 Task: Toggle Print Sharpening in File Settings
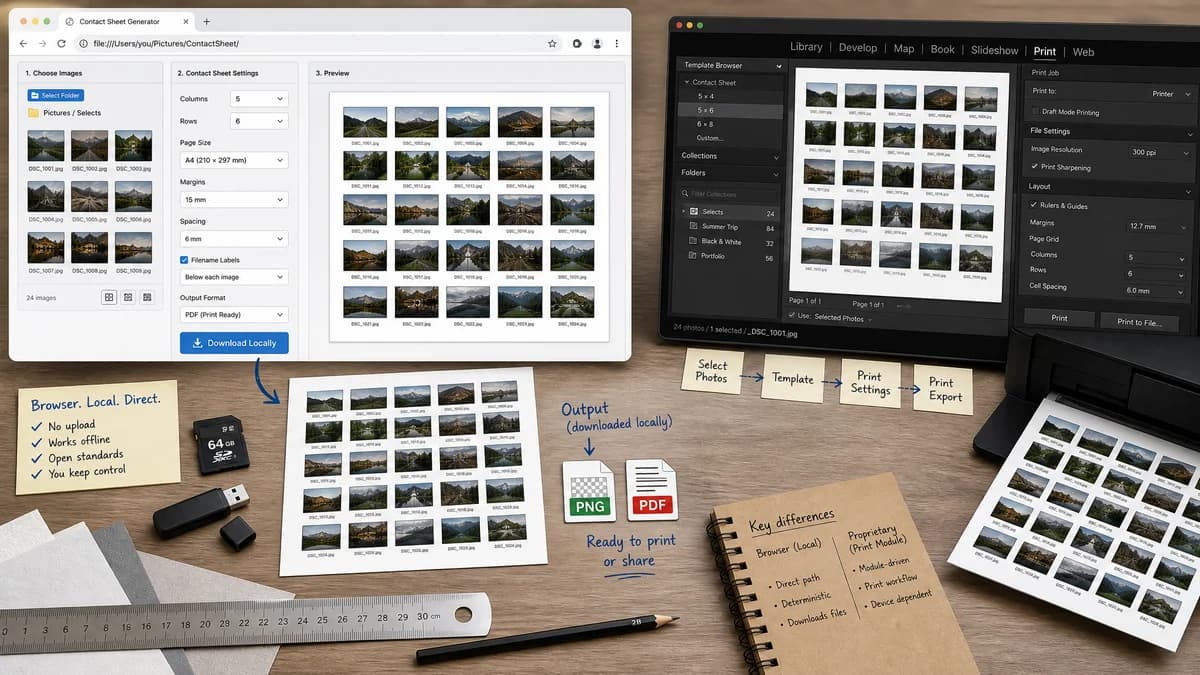pyautogui.click(x=1036, y=167)
